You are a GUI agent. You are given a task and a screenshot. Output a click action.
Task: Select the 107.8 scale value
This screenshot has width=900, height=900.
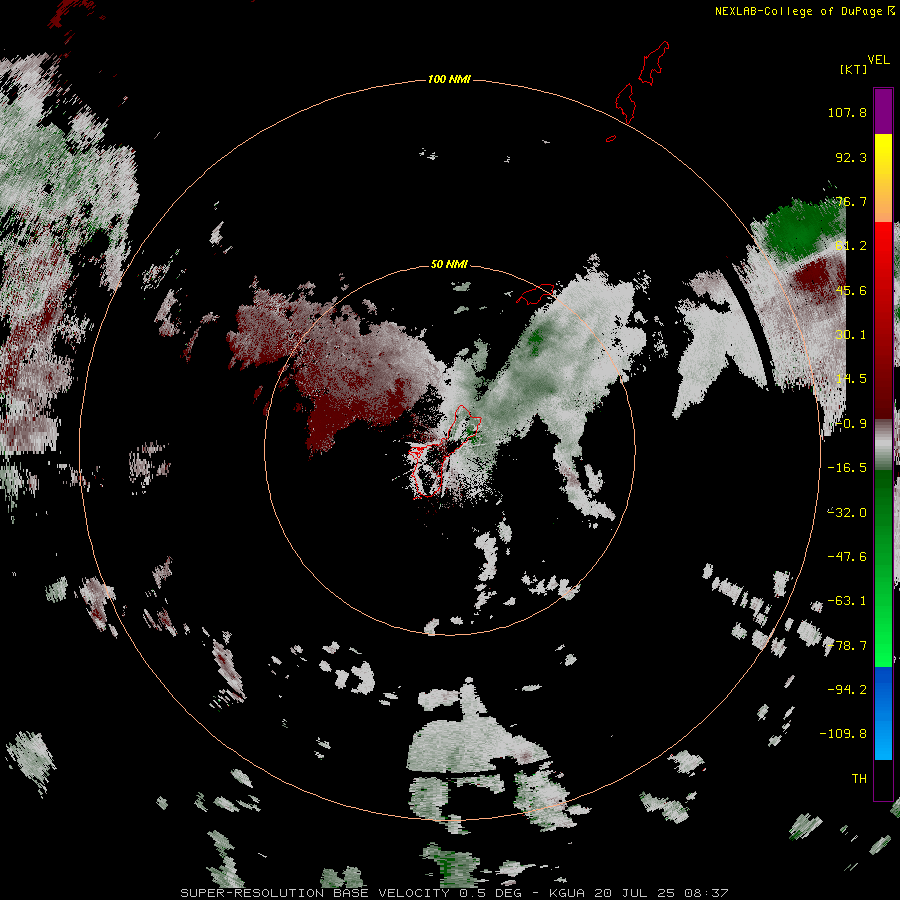(x=847, y=112)
